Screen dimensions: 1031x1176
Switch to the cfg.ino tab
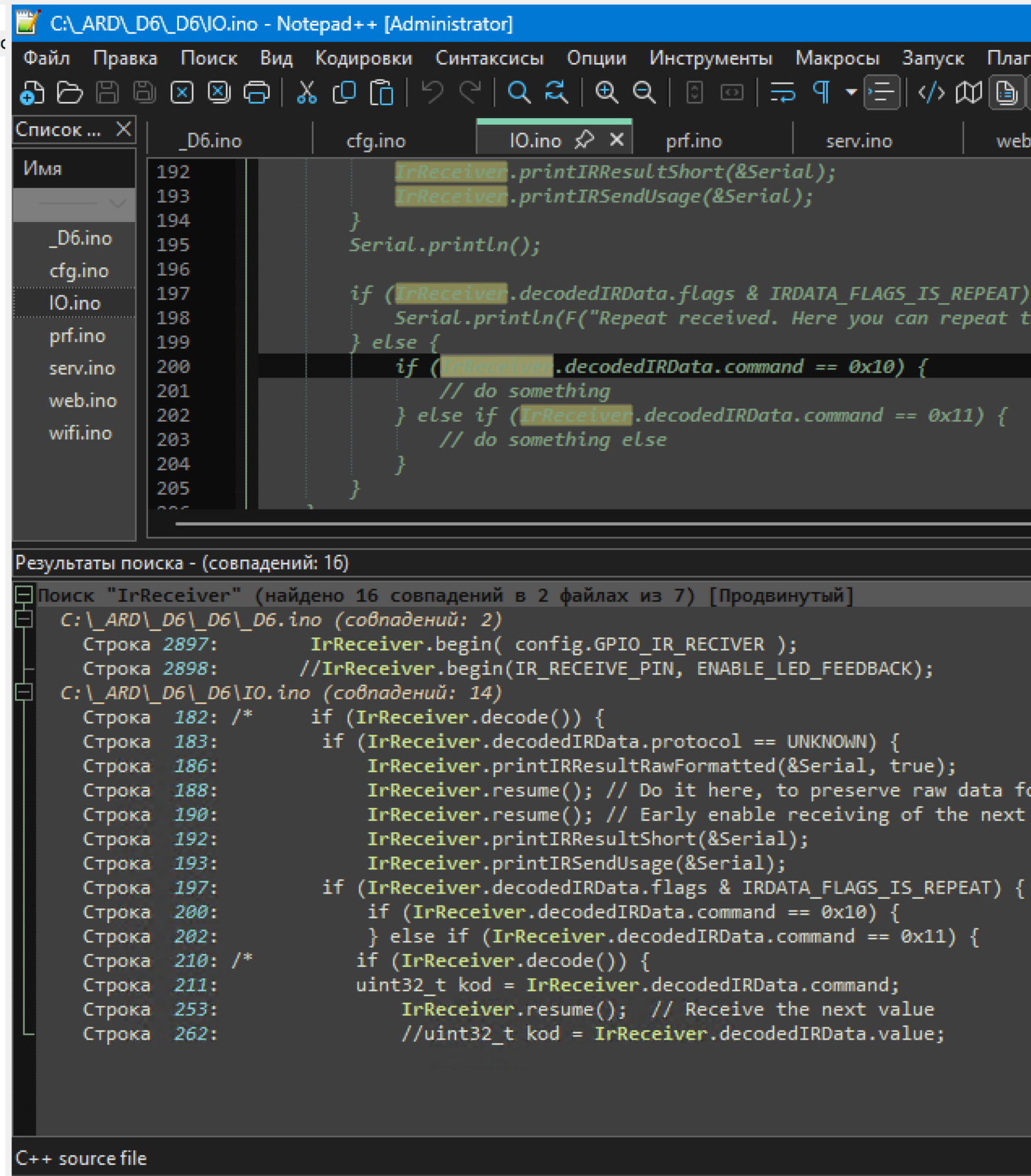coord(376,141)
